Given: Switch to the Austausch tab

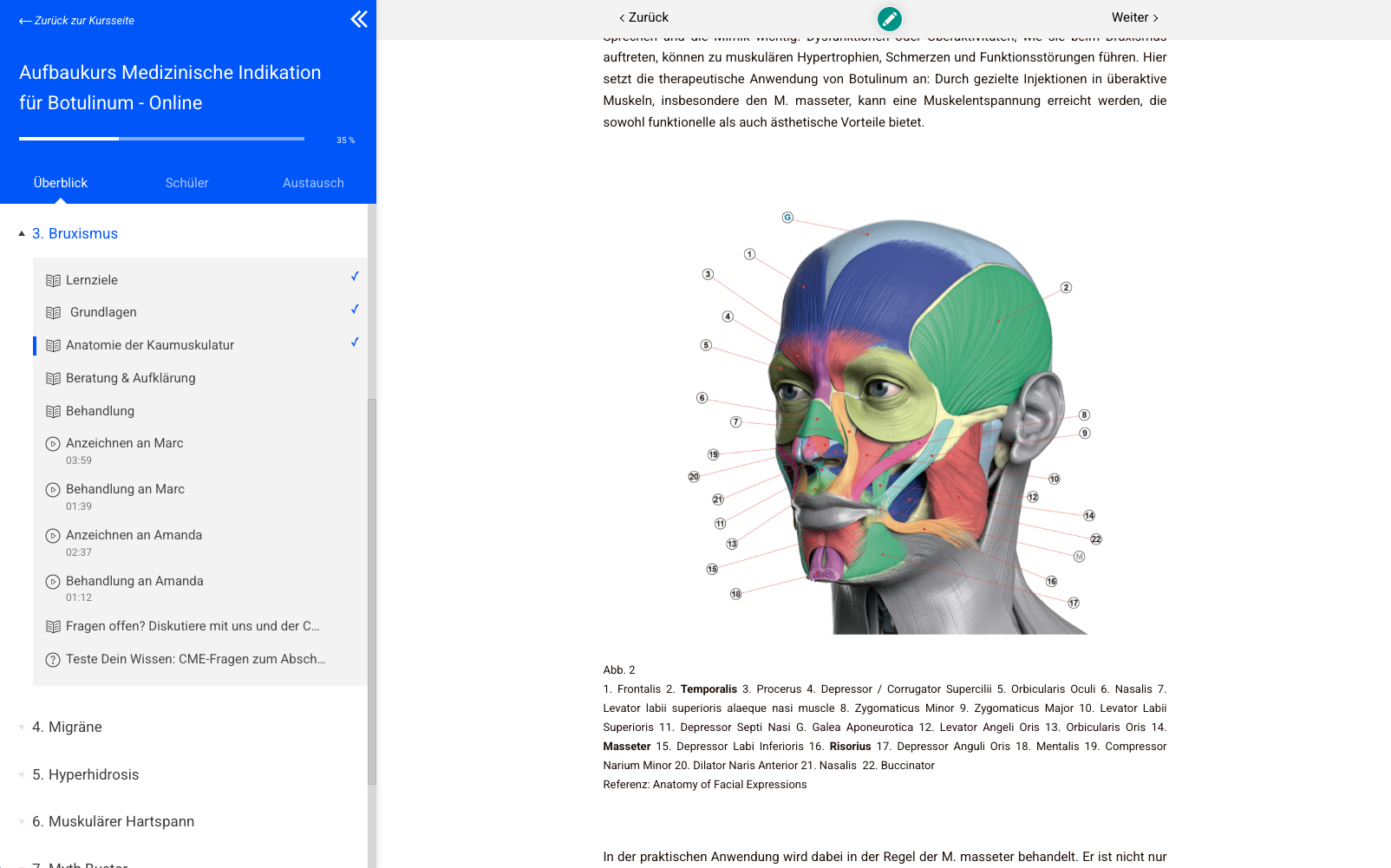Looking at the screenshot, I should click(x=313, y=183).
